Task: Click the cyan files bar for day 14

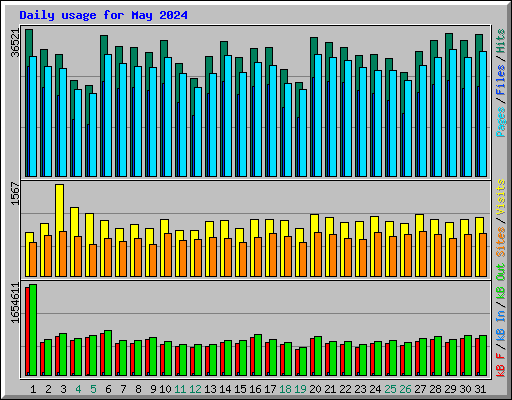Action: pyautogui.click(x=228, y=116)
